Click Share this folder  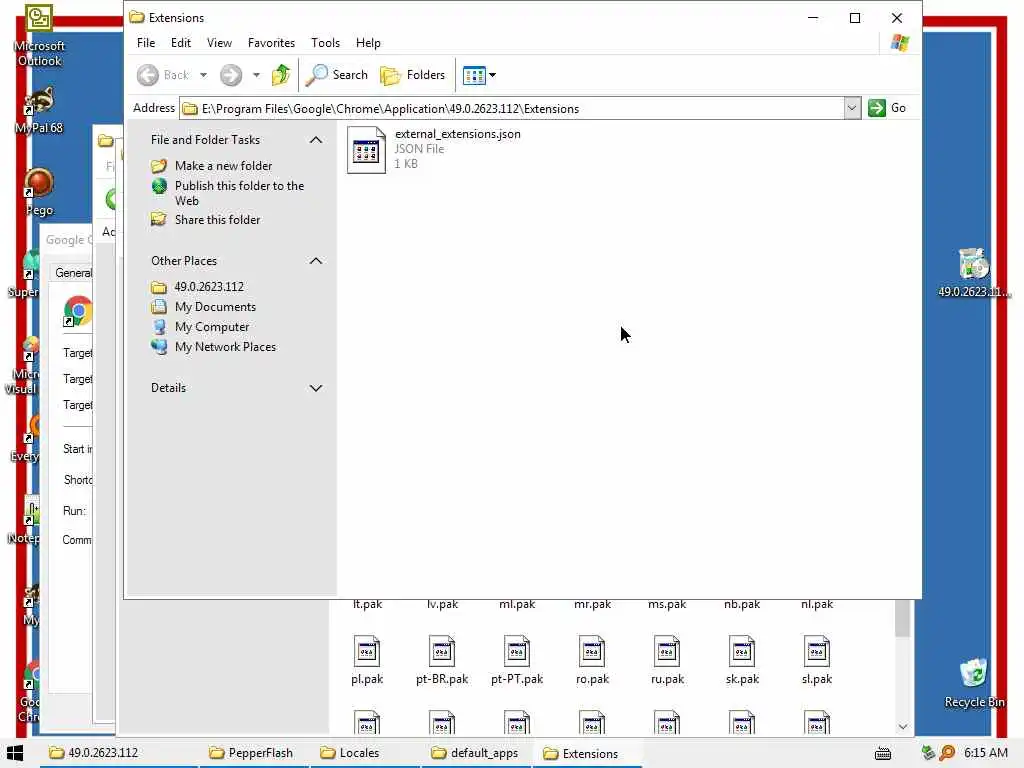click(217, 220)
